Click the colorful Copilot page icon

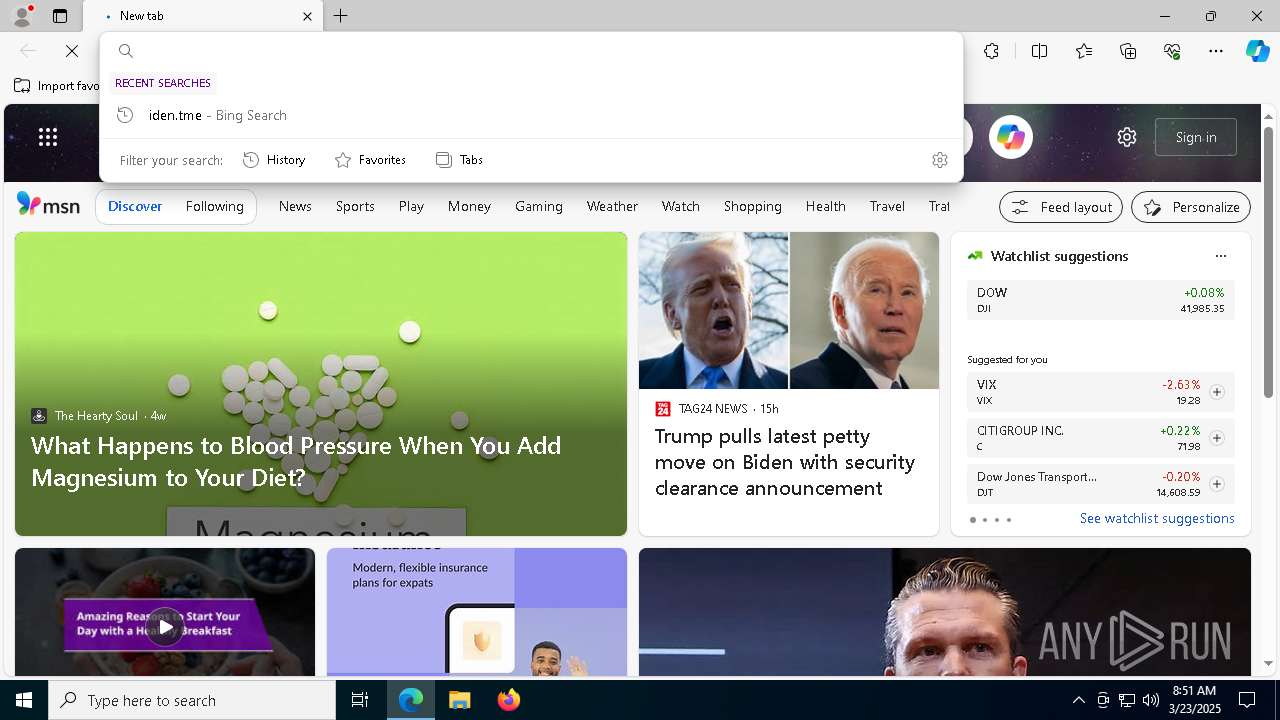1011,137
